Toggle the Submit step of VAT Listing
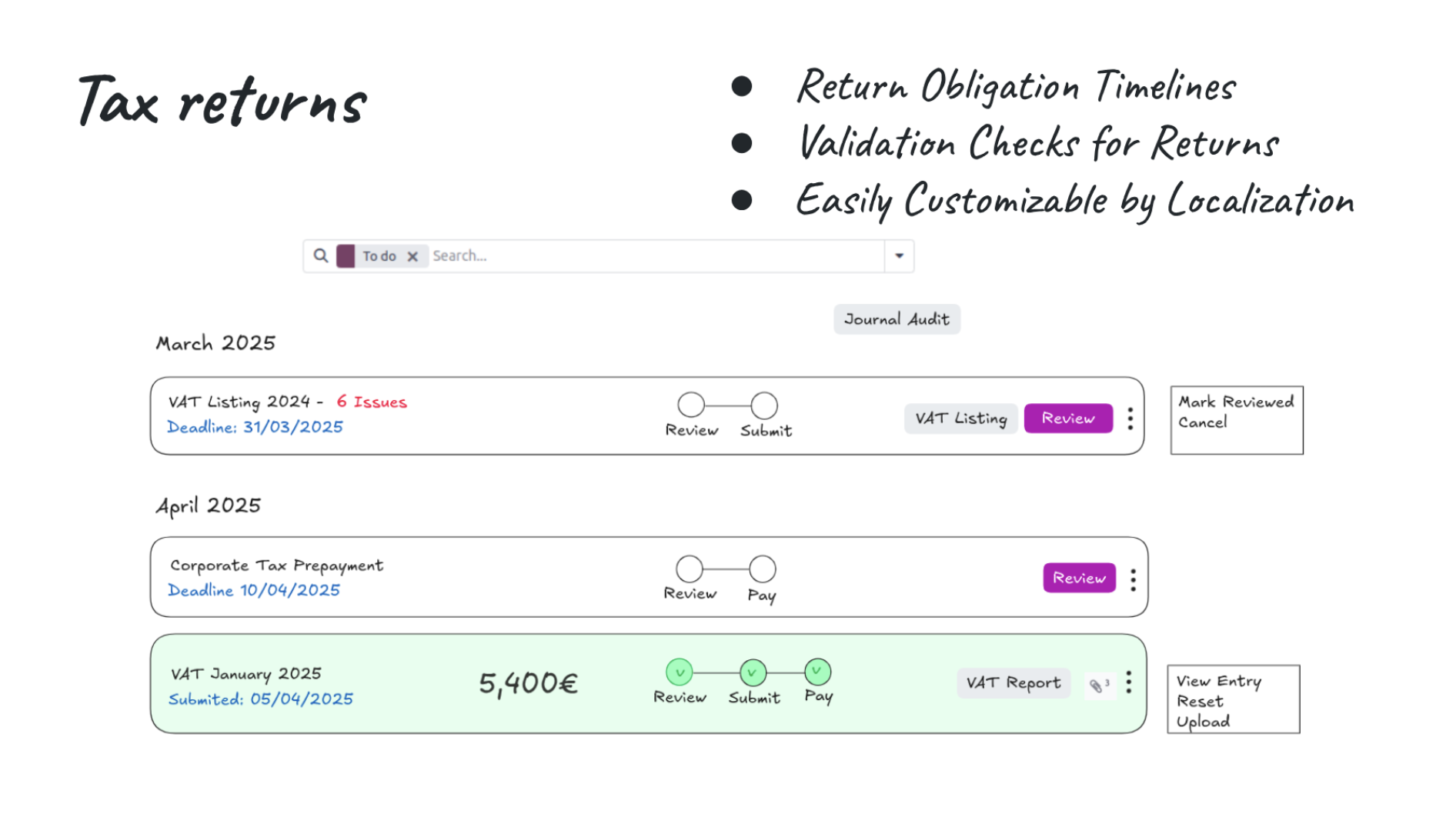Screen dimensions: 1456x814 click(x=764, y=405)
